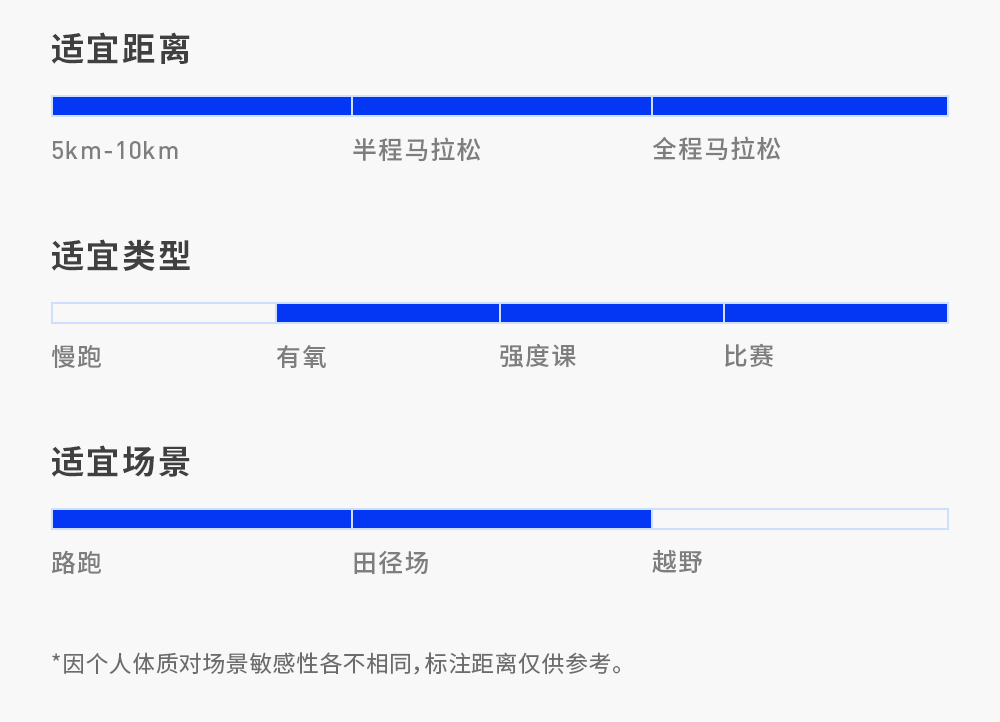Click the empty bar segment above 越野
The width and height of the screenshot is (1000, 722).
800,519
